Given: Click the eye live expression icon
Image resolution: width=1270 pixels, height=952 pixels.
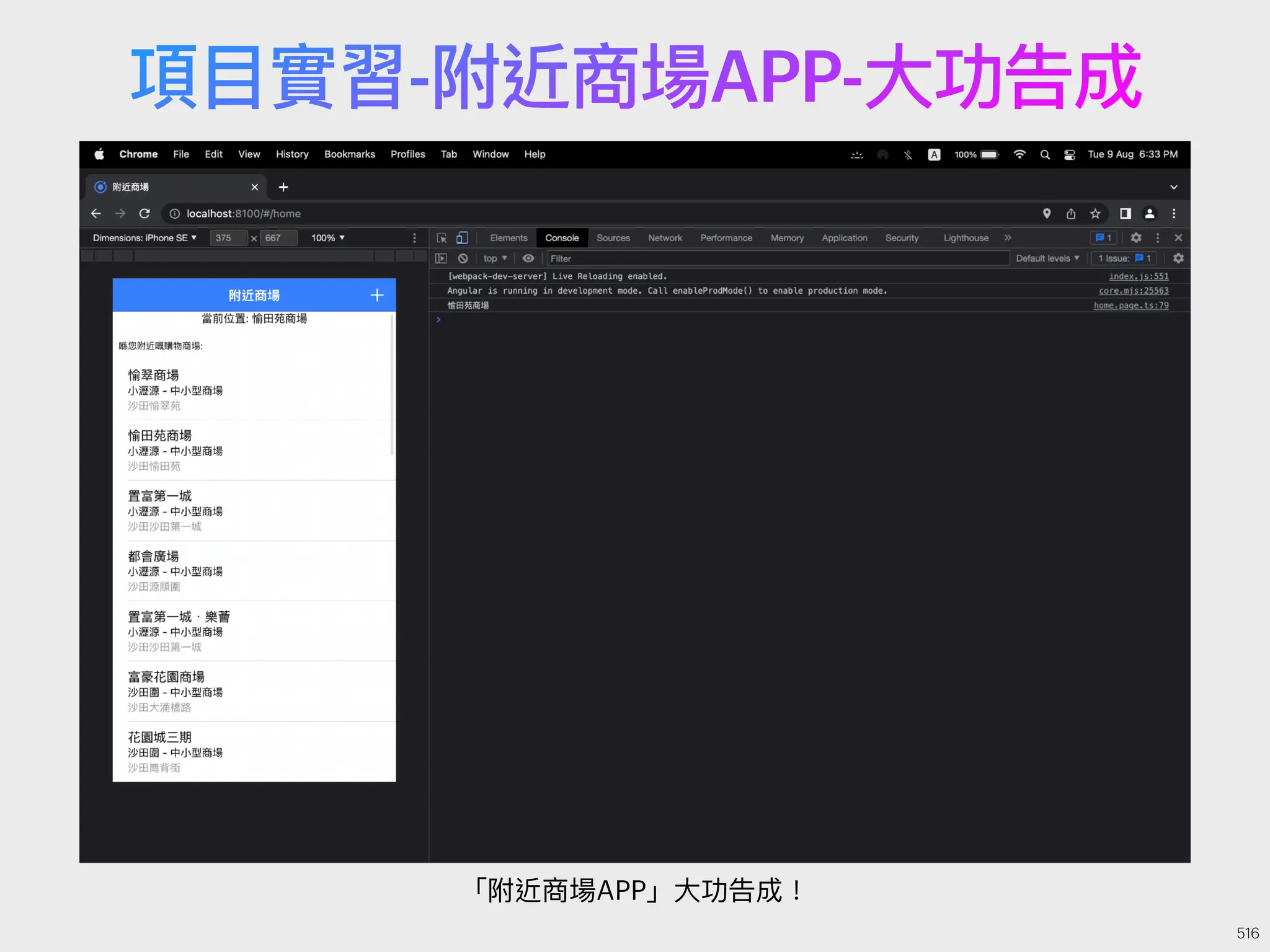Looking at the screenshot, I should [528, 258].
